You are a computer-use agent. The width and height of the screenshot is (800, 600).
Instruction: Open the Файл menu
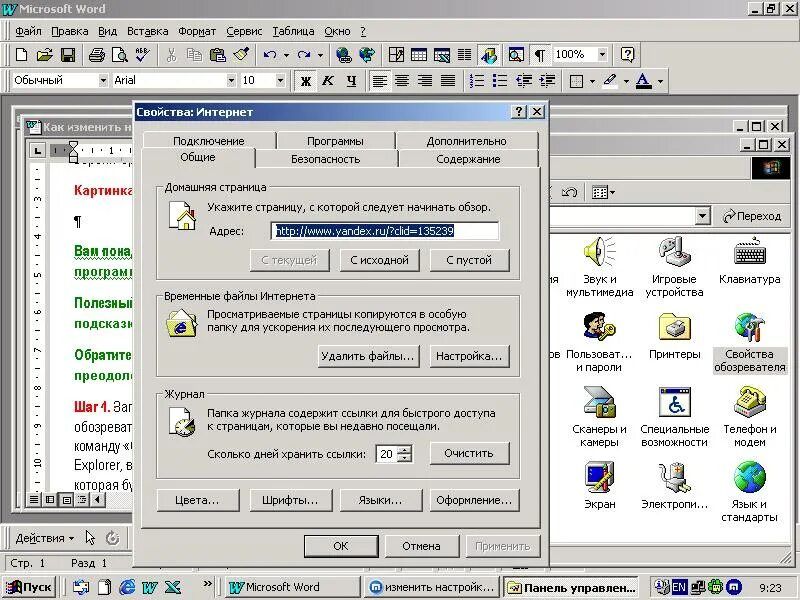(28, 32)
